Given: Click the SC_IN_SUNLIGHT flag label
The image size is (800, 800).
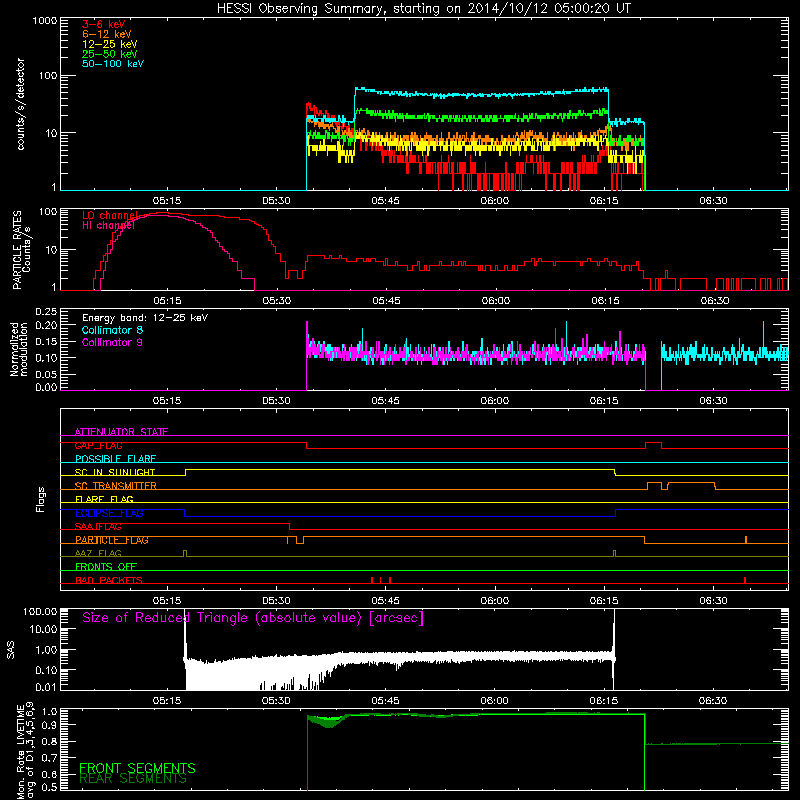Looking at the screenshot, I should 115,472.
